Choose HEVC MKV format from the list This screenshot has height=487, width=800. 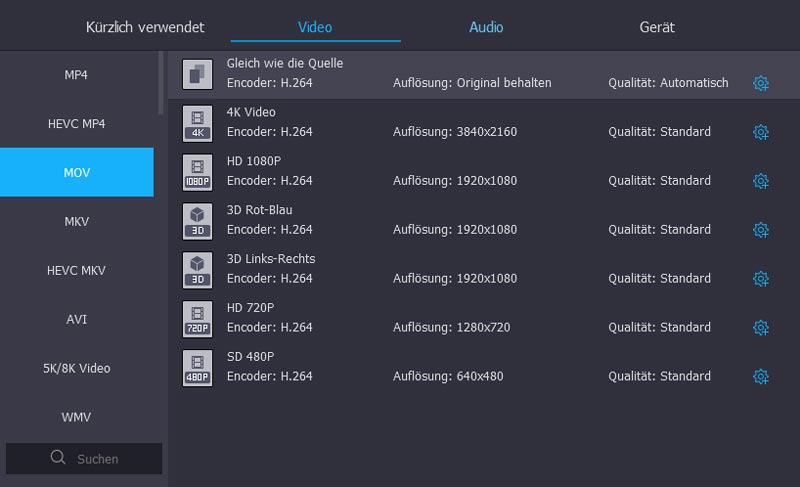pyautogui.click(x=77, y=271)
